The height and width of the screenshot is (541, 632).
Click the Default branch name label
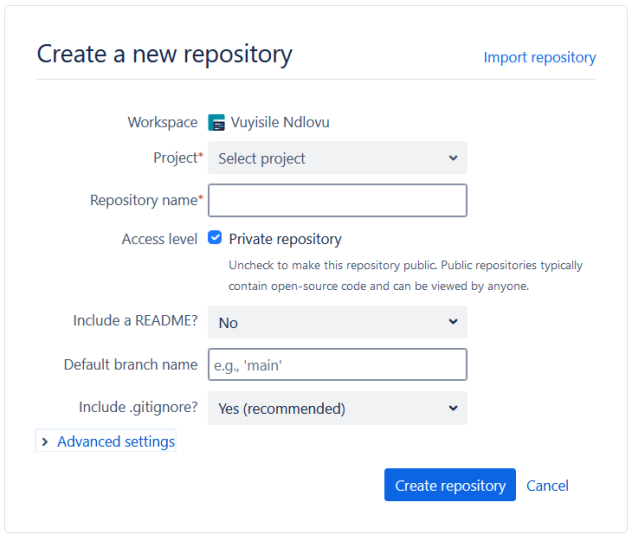pos(131,364)
